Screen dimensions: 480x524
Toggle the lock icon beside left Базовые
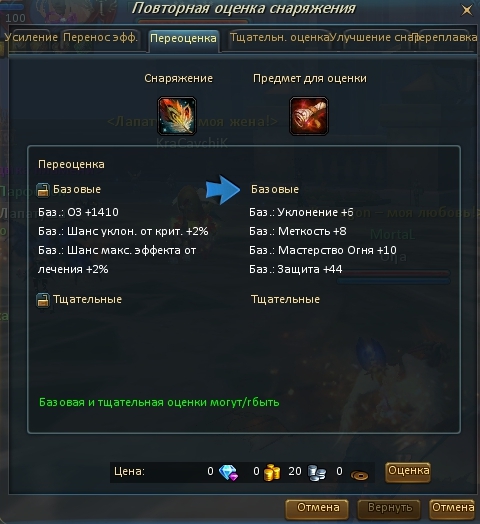(x=43, y=190)
